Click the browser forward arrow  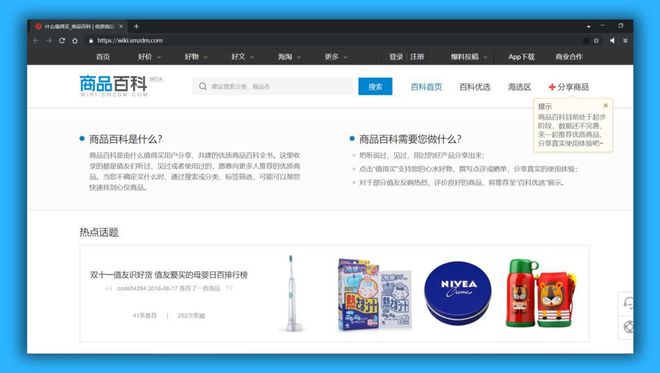[49, 40]
